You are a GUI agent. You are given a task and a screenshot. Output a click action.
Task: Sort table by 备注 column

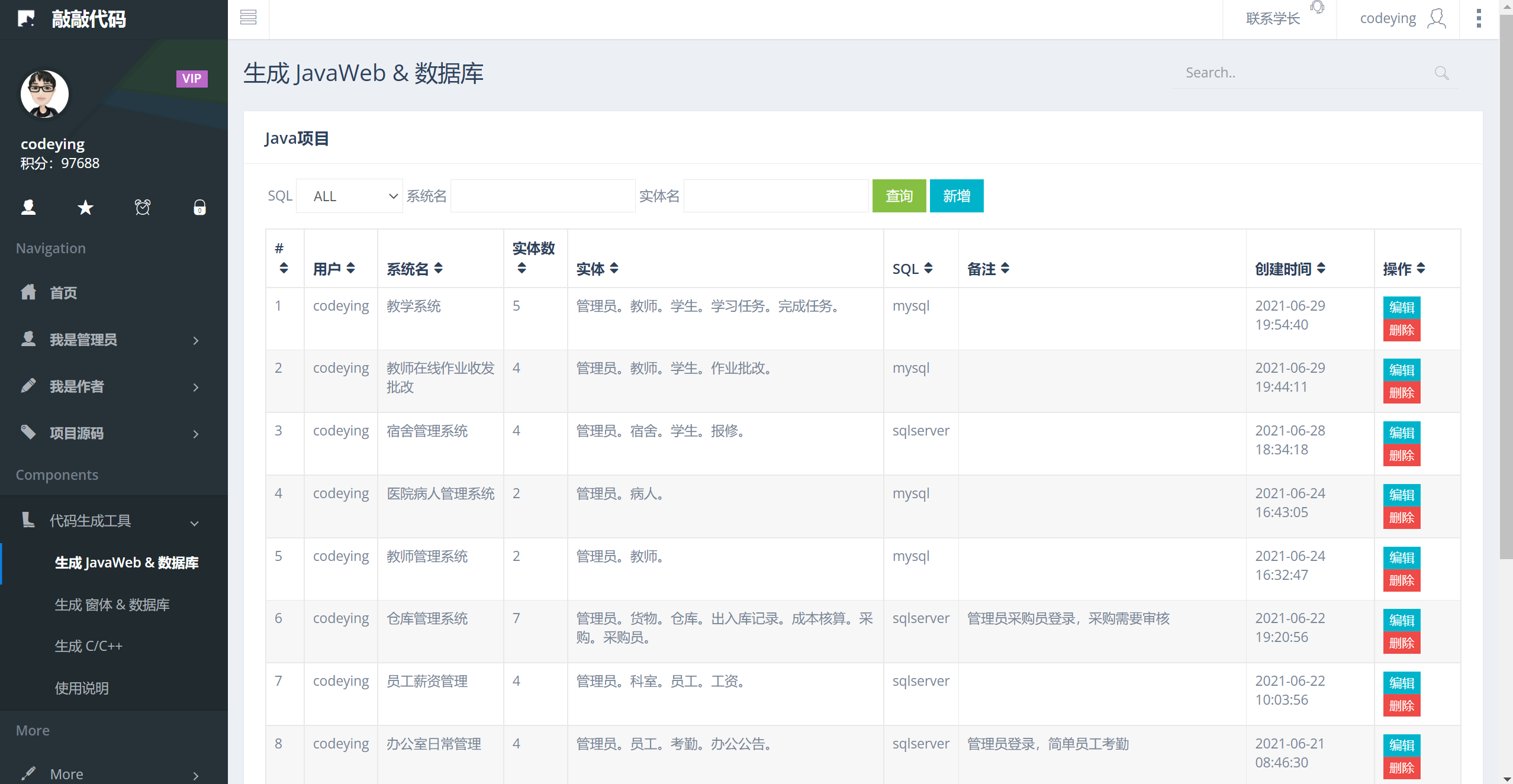click(x=1005, y=268)
